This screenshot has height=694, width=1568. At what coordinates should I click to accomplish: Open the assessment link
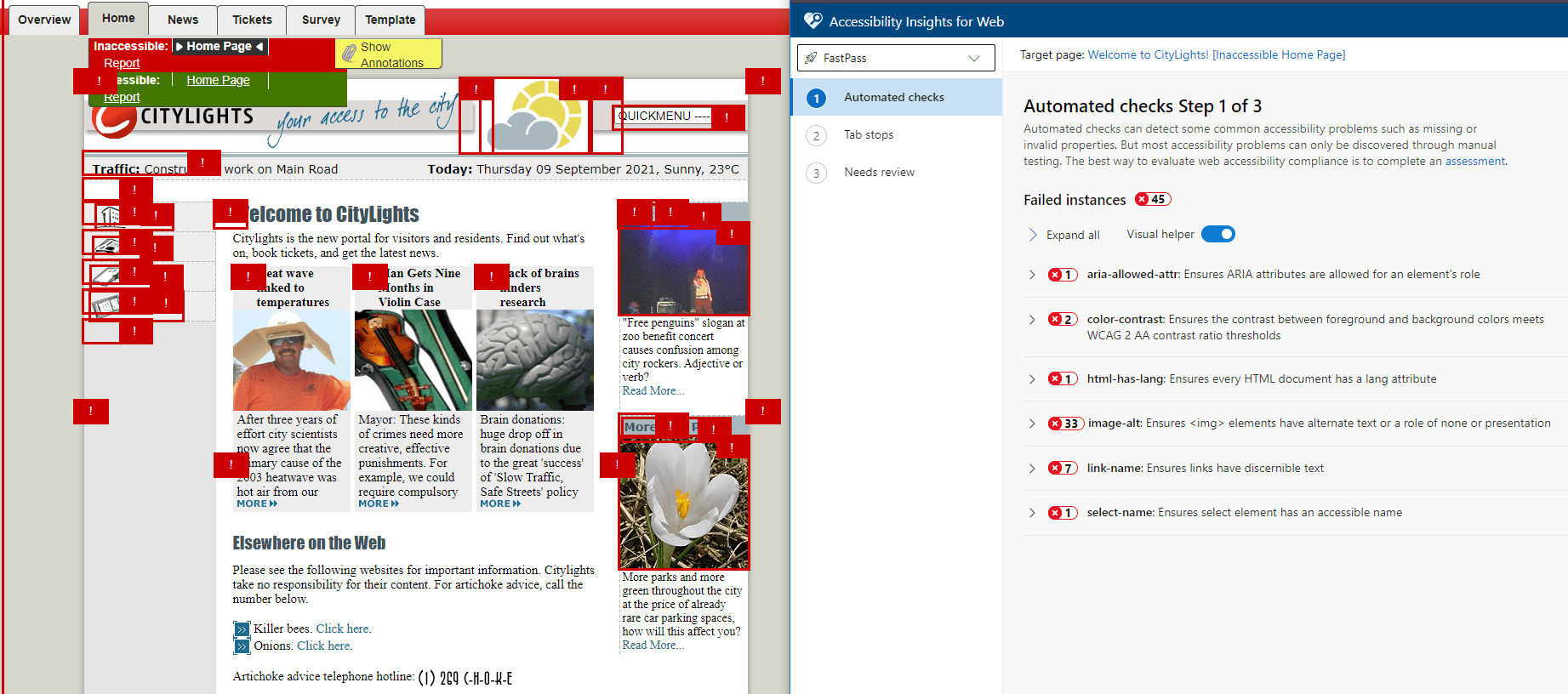pos(1474,162)
